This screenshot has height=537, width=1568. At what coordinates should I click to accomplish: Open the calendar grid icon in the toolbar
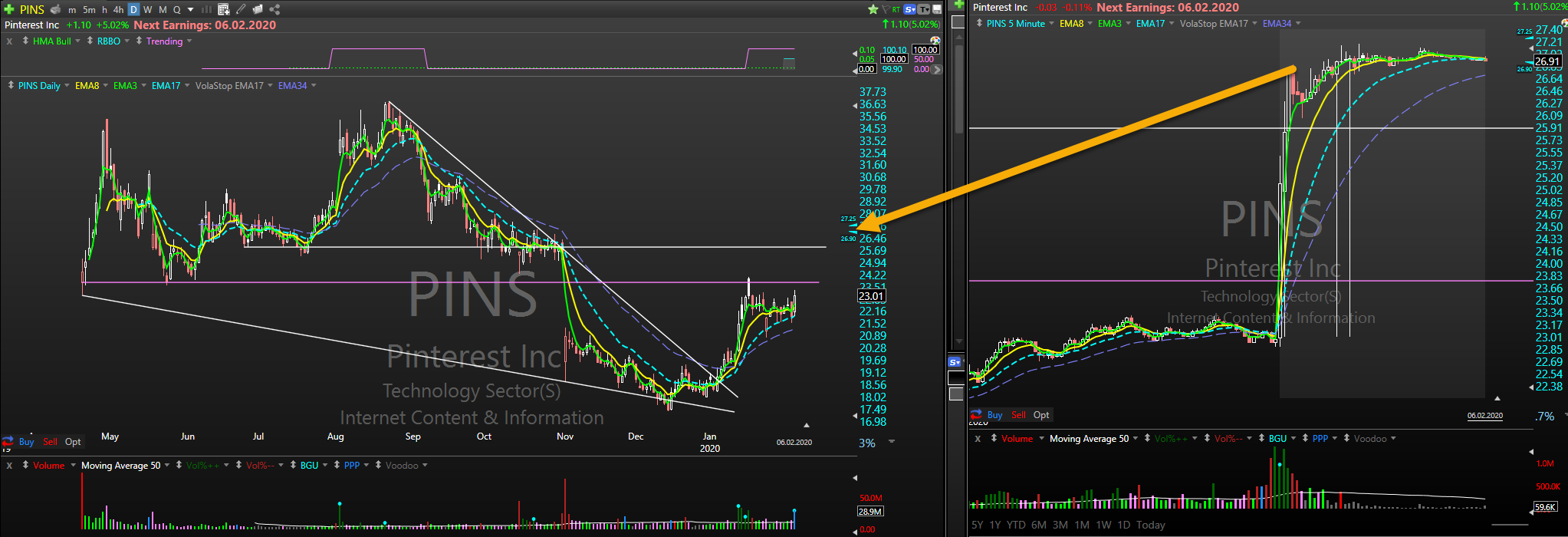(x=223, y=9)
